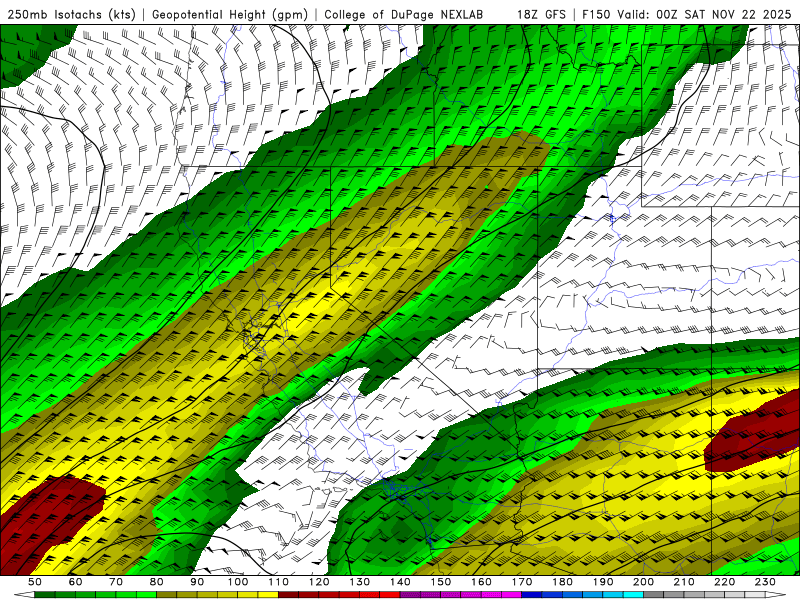Click the right arrow end of the color bar
800x600 pixels.
(776, 594)
